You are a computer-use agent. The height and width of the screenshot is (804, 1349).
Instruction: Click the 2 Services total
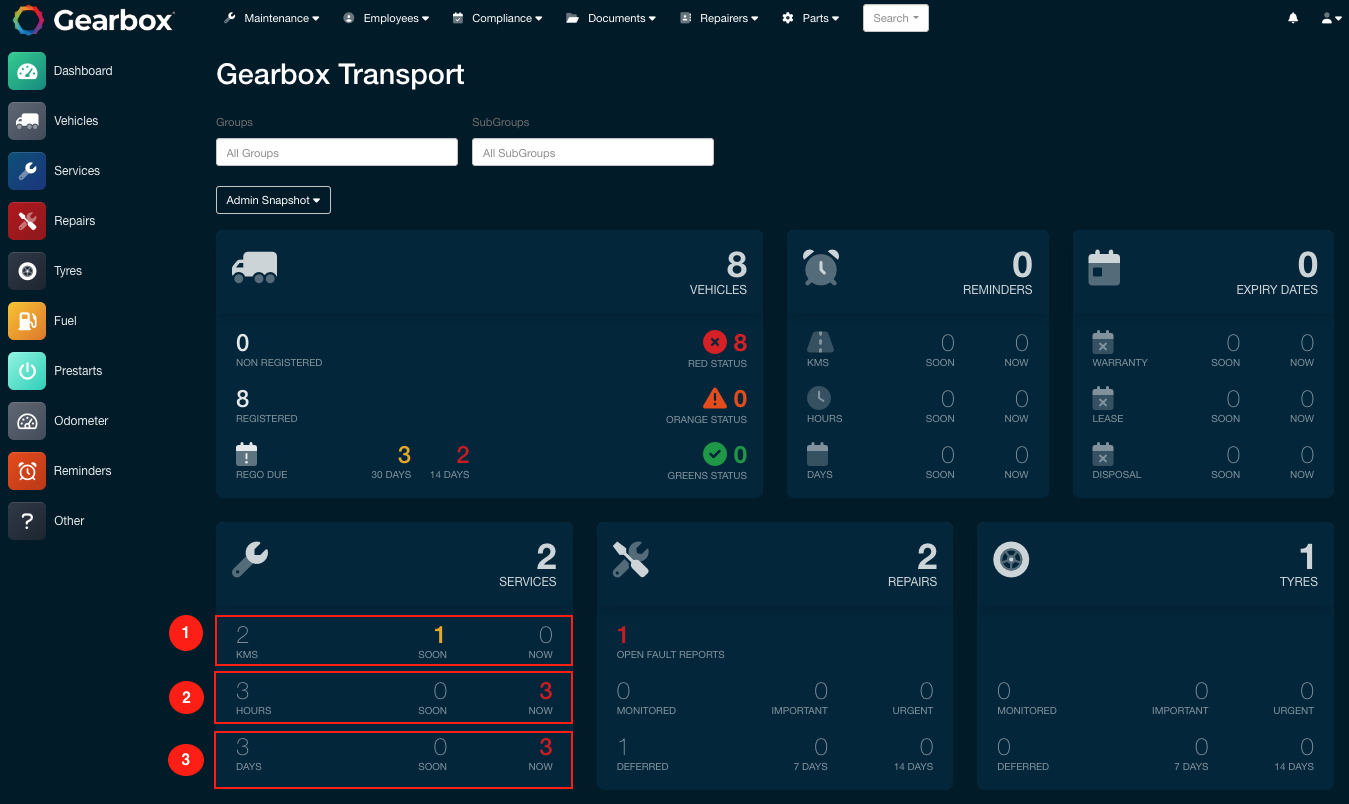coord(546,557)
